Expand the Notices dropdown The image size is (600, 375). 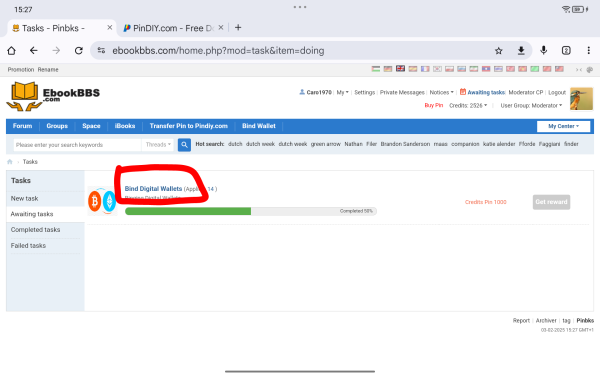tap(441, 92)
